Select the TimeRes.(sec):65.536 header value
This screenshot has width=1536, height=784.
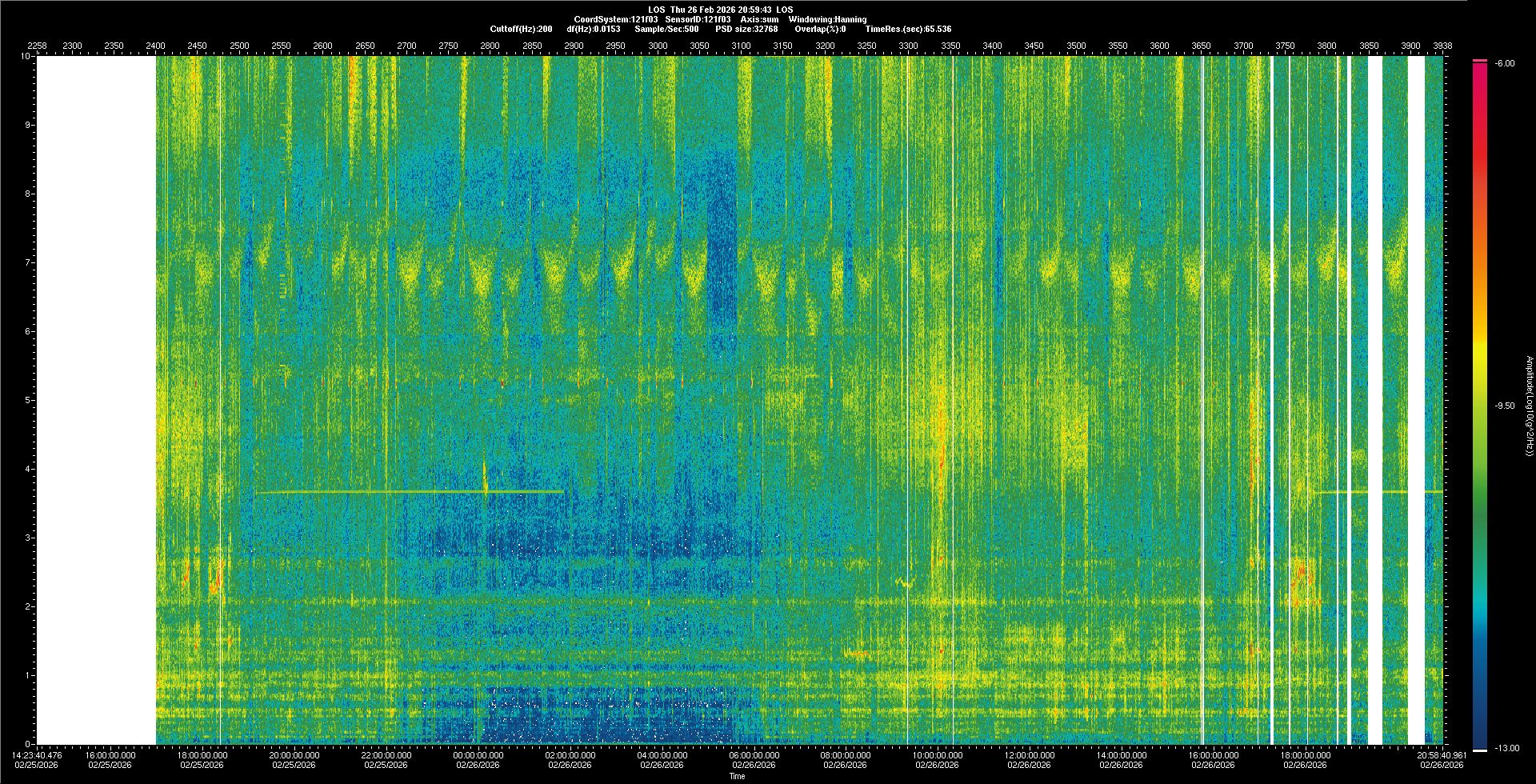tap(908, 29)
